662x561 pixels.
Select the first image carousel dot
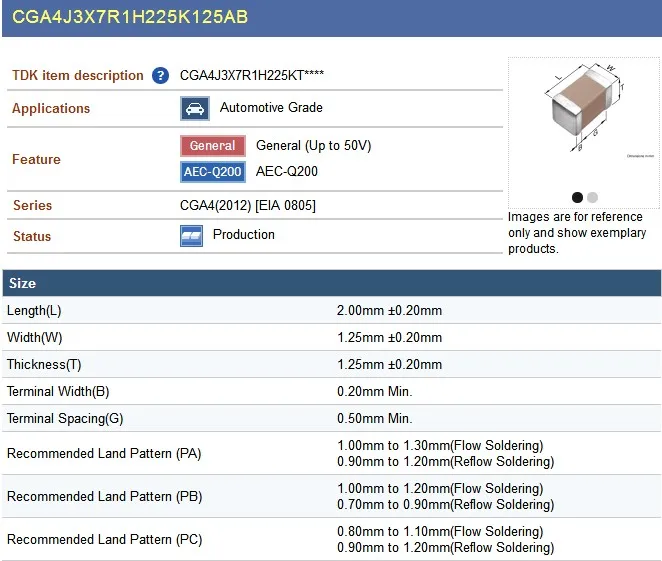577,197
